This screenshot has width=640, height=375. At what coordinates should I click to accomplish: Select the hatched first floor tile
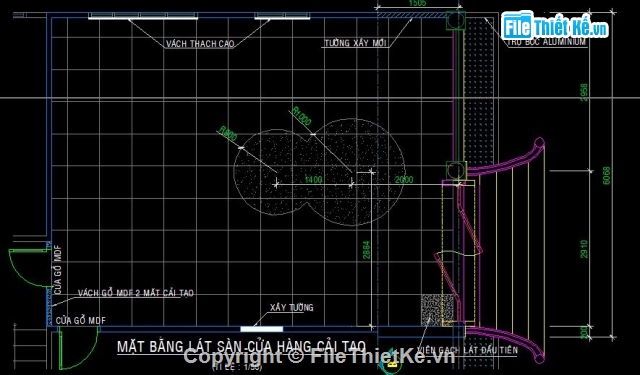[x=437, y=310]
